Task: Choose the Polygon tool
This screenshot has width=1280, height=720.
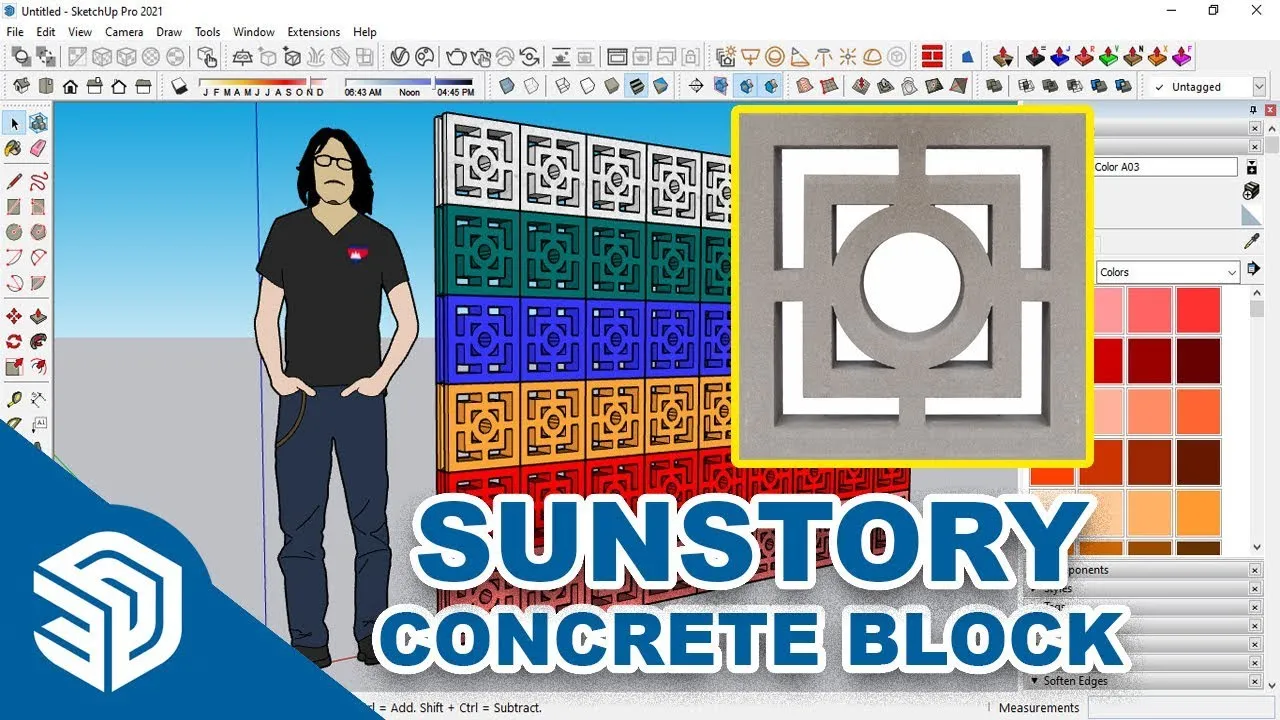Action: 38,232
